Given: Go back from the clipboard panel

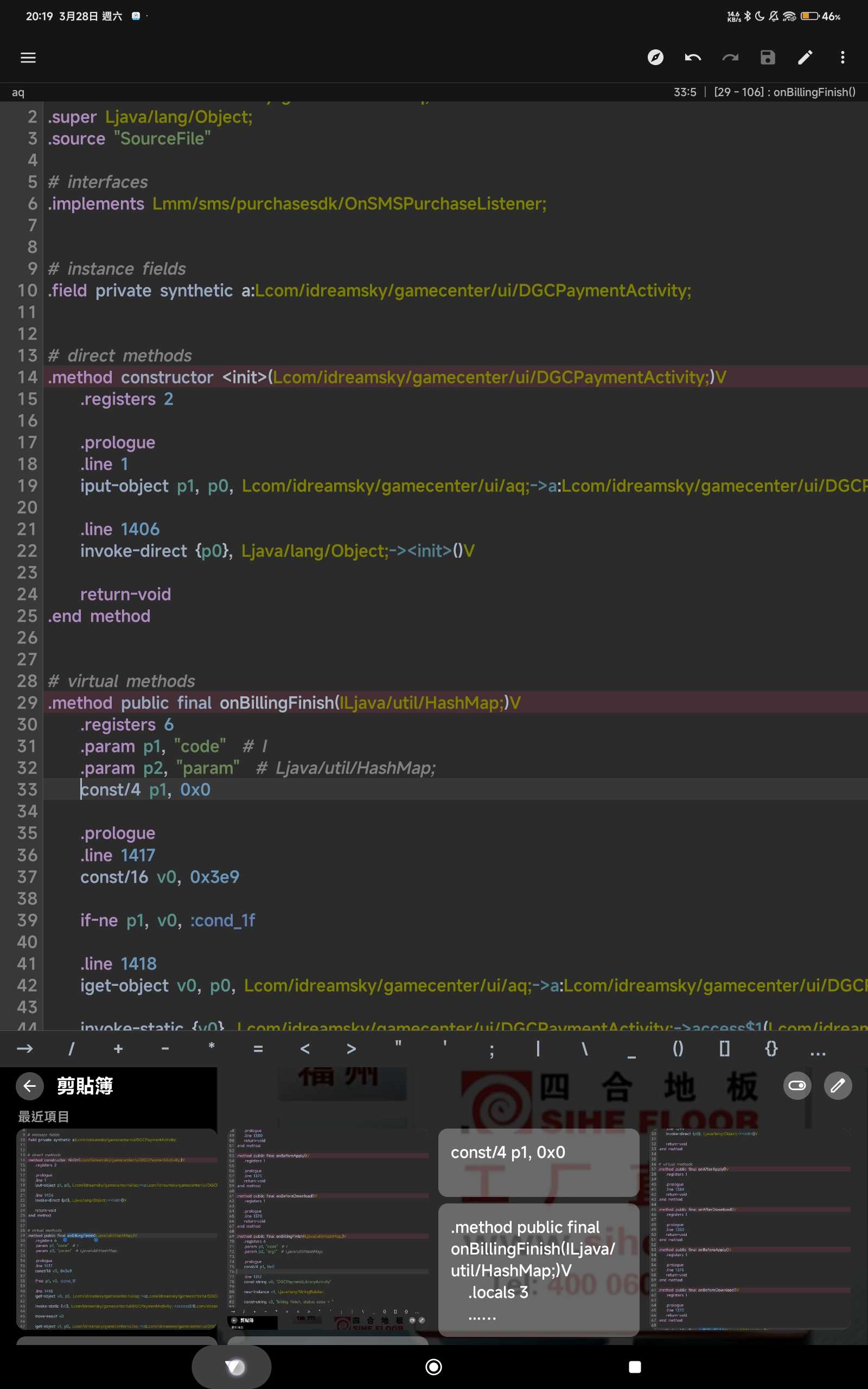Looking at the screenshot, I should [x=30, y=1085].
